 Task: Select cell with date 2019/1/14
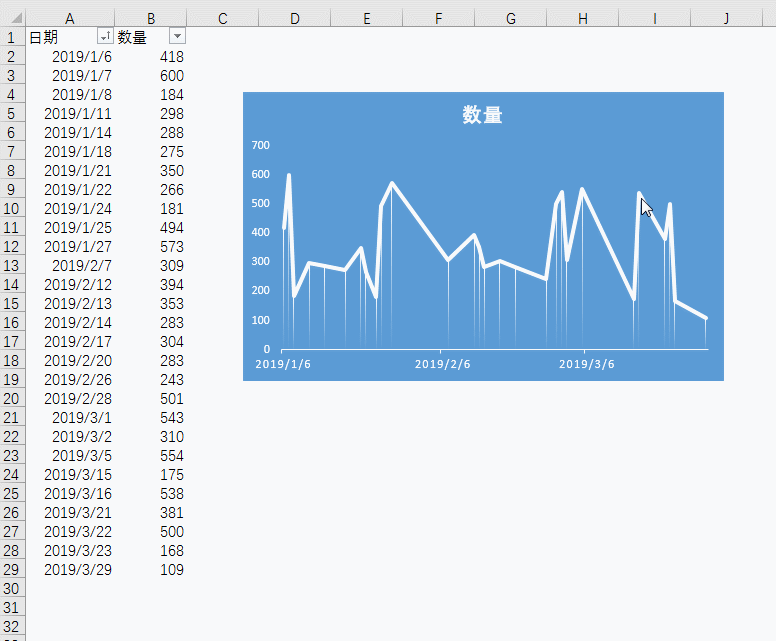(70, 132)
